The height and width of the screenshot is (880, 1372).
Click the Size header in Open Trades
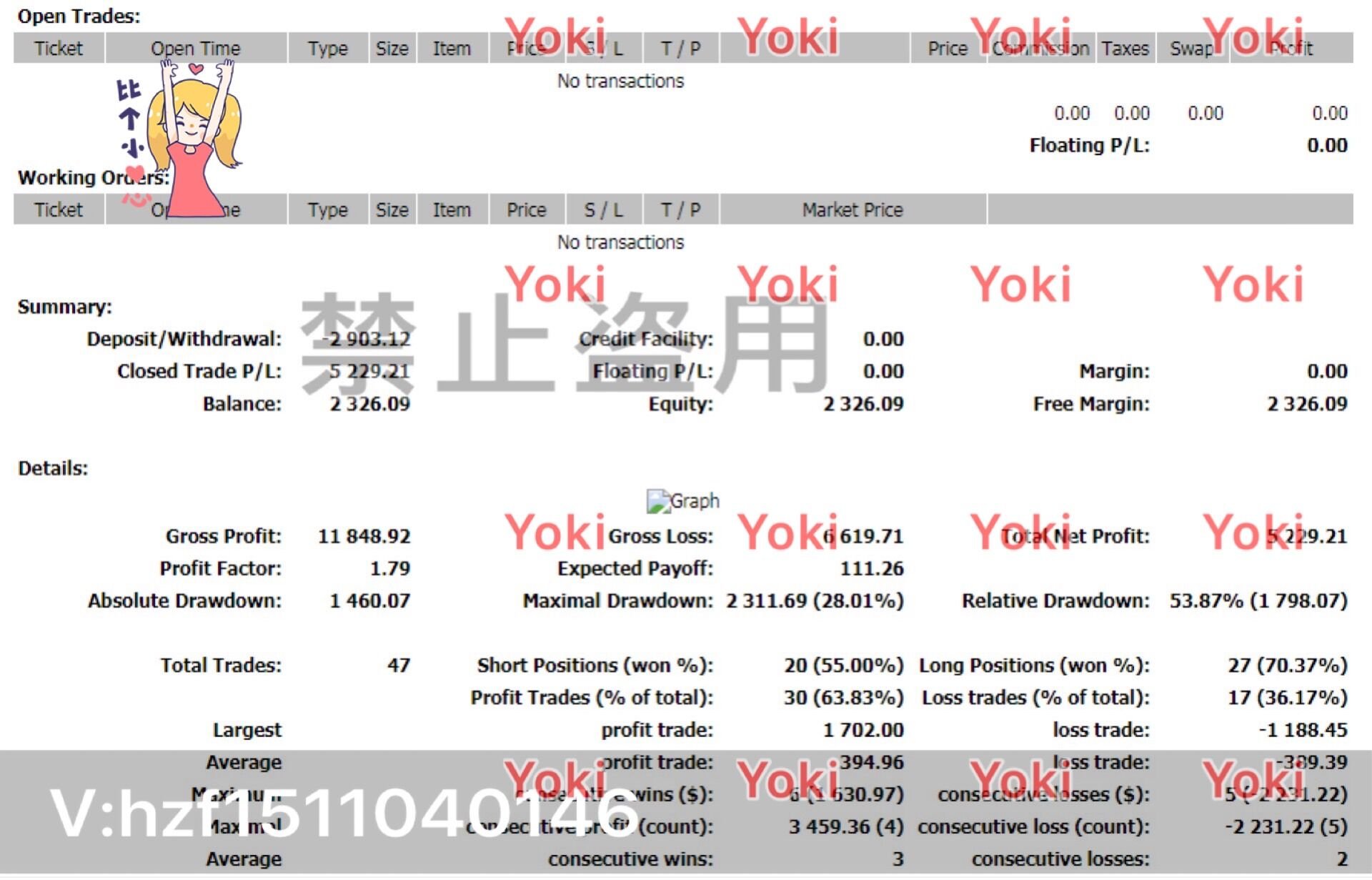click(x=392, y=49)
